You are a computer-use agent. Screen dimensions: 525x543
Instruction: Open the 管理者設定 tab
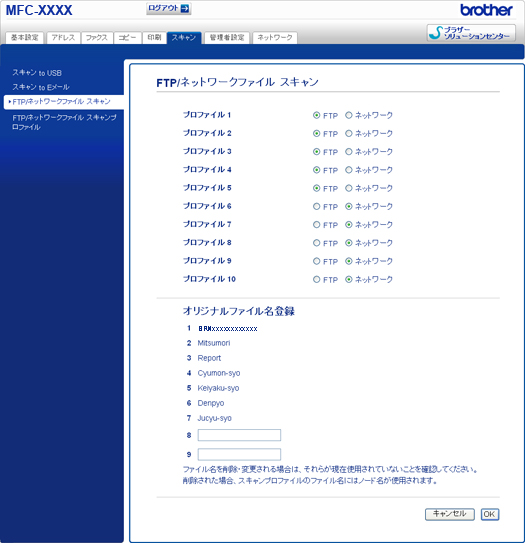click(227, 37)
